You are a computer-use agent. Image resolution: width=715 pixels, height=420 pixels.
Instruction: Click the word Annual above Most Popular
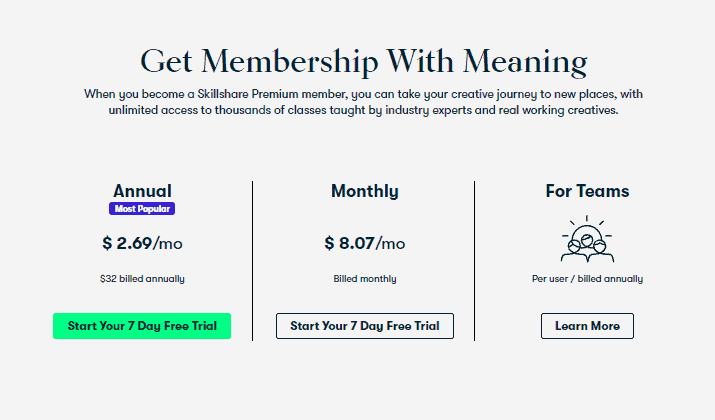pyautogui.click(x=142, y=191)
